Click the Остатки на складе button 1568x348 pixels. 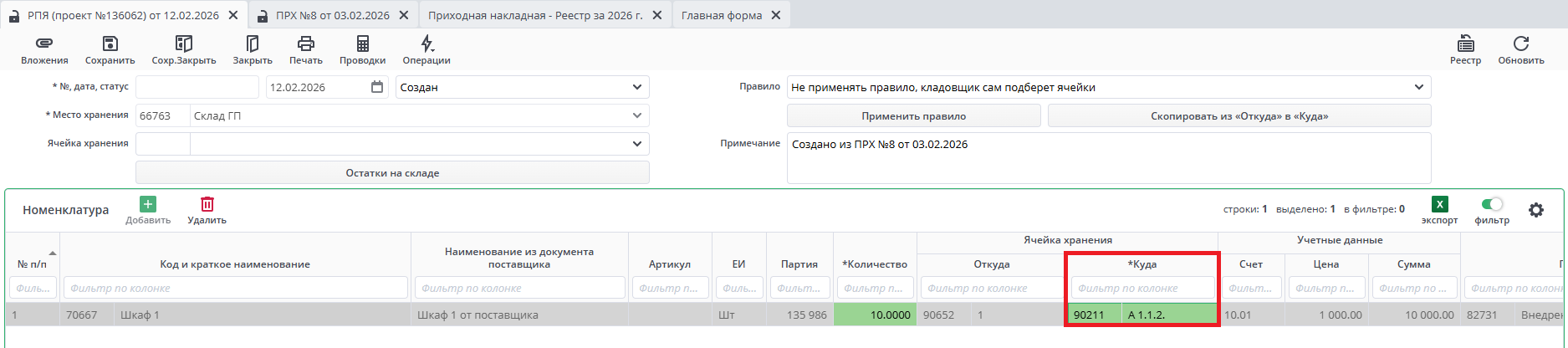(x=392, y=173)
